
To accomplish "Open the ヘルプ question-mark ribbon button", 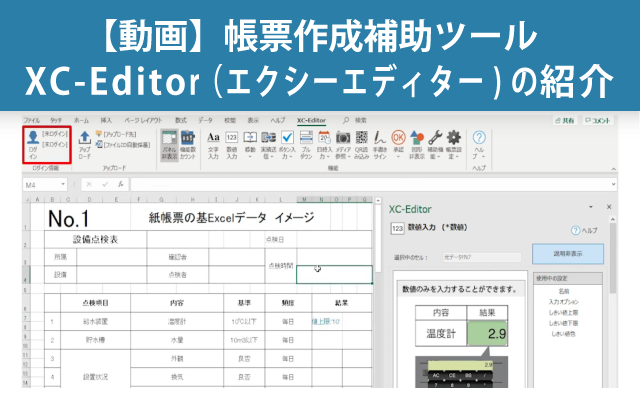I will point(479,145).
